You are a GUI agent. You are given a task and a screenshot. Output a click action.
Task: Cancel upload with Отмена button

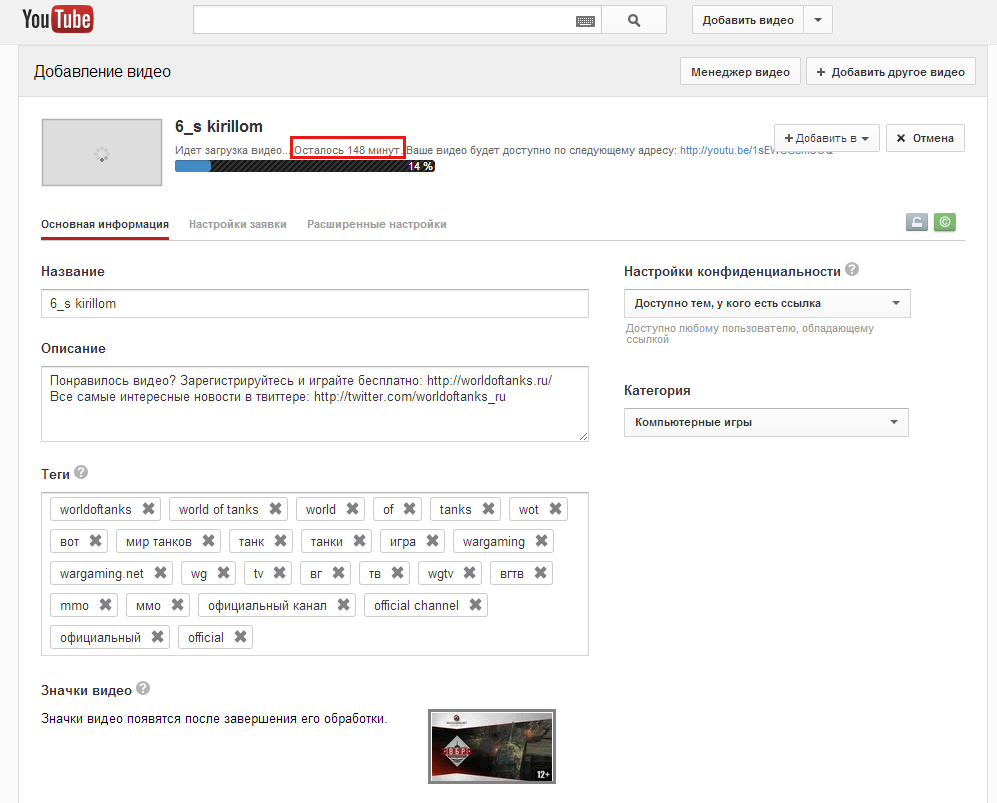925,138
